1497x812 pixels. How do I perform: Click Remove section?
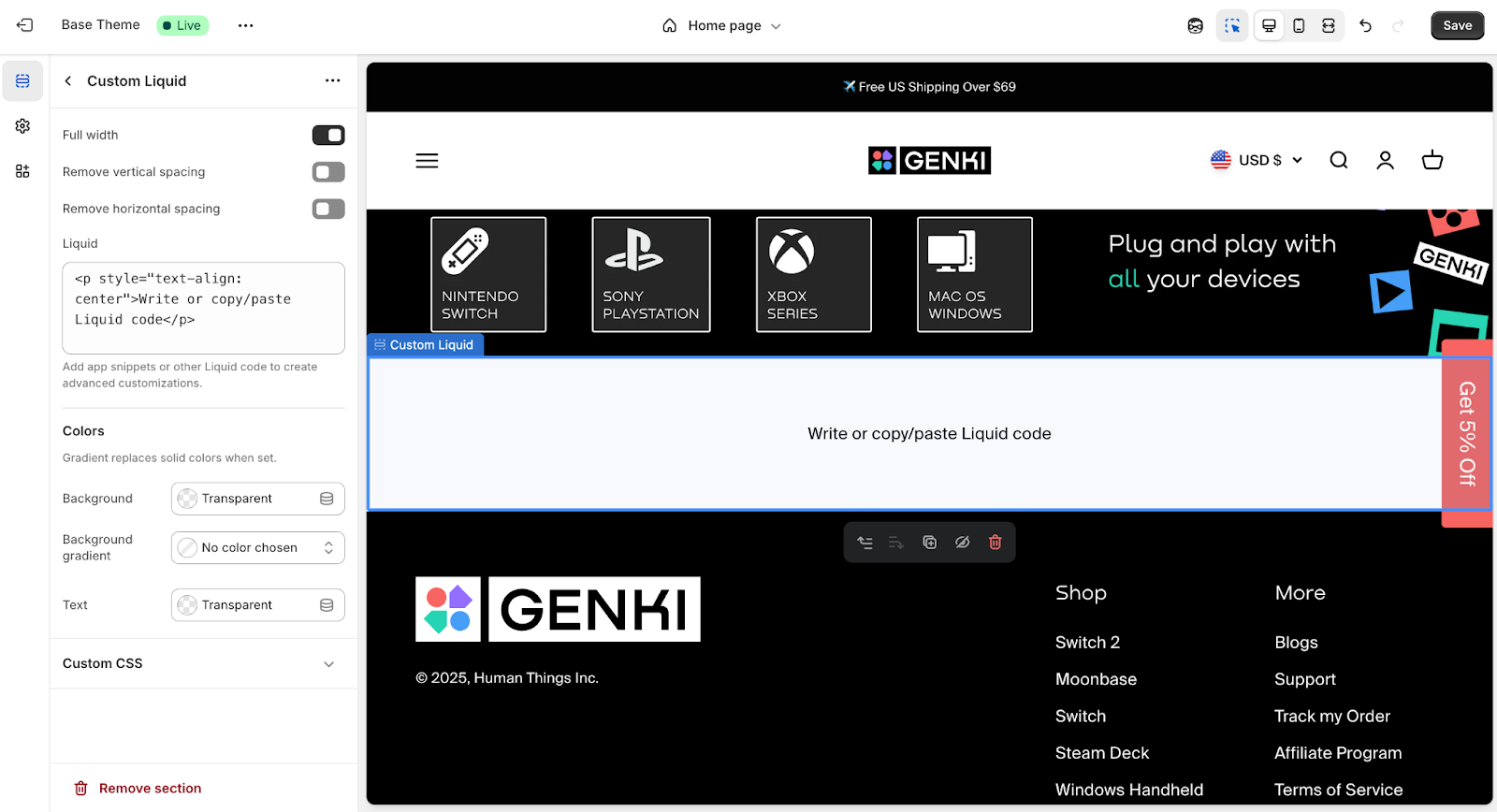[x=138, y=789]
